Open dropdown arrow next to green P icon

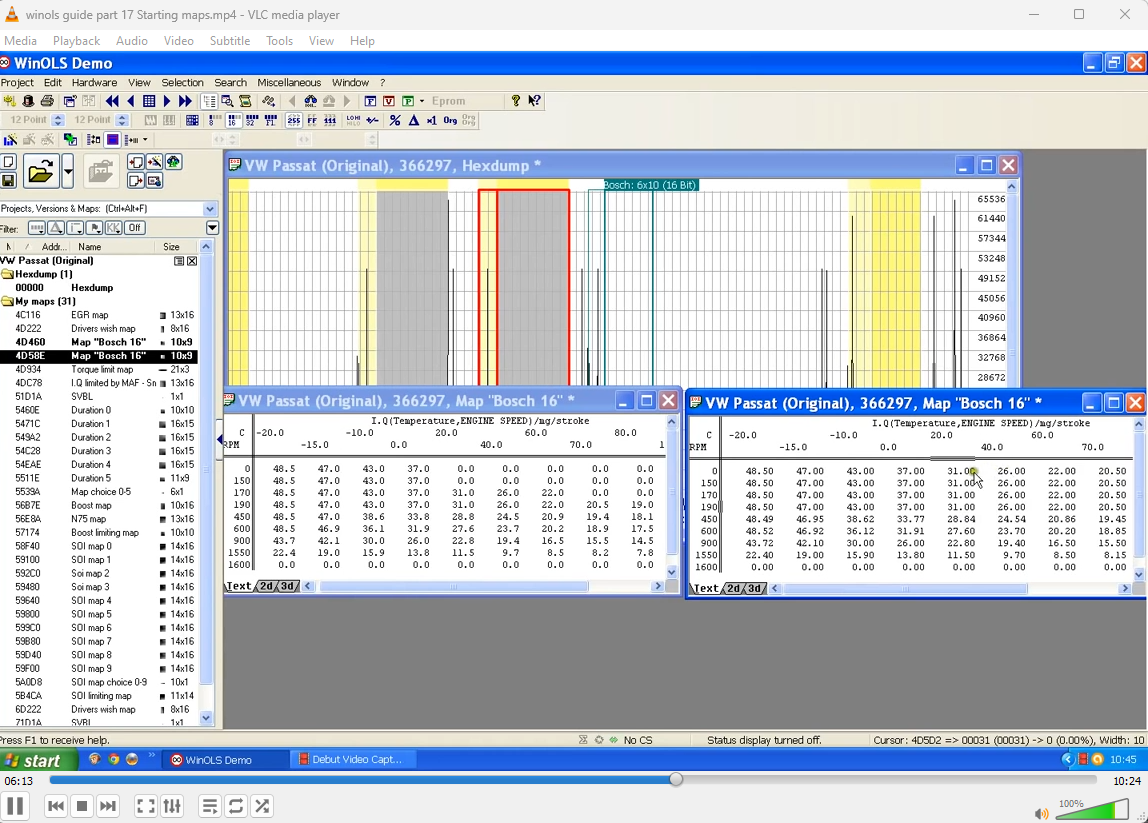pyautogui.click(x=422, y=101)
